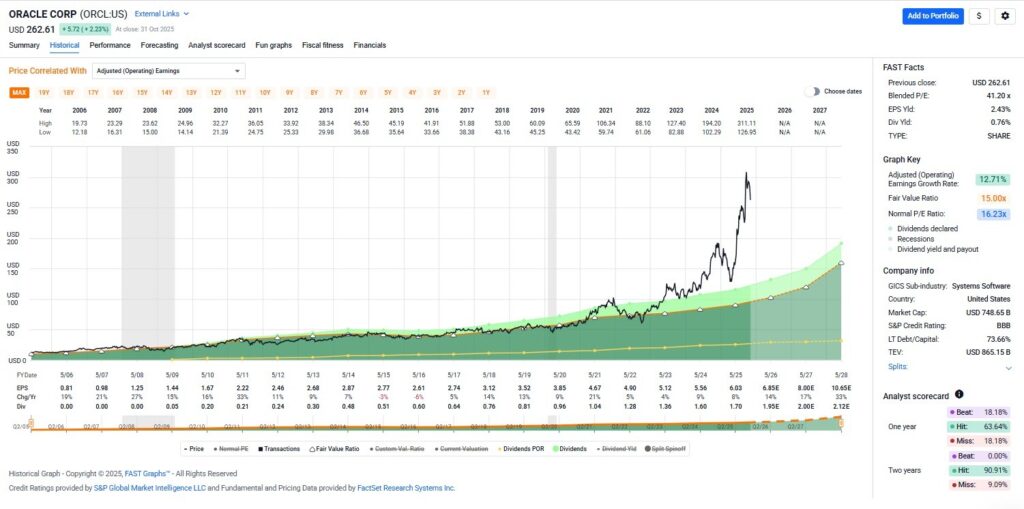1024x509 pixels.
Task: Click the Add to Portfolio button
Action: click(x=932, y=16)
